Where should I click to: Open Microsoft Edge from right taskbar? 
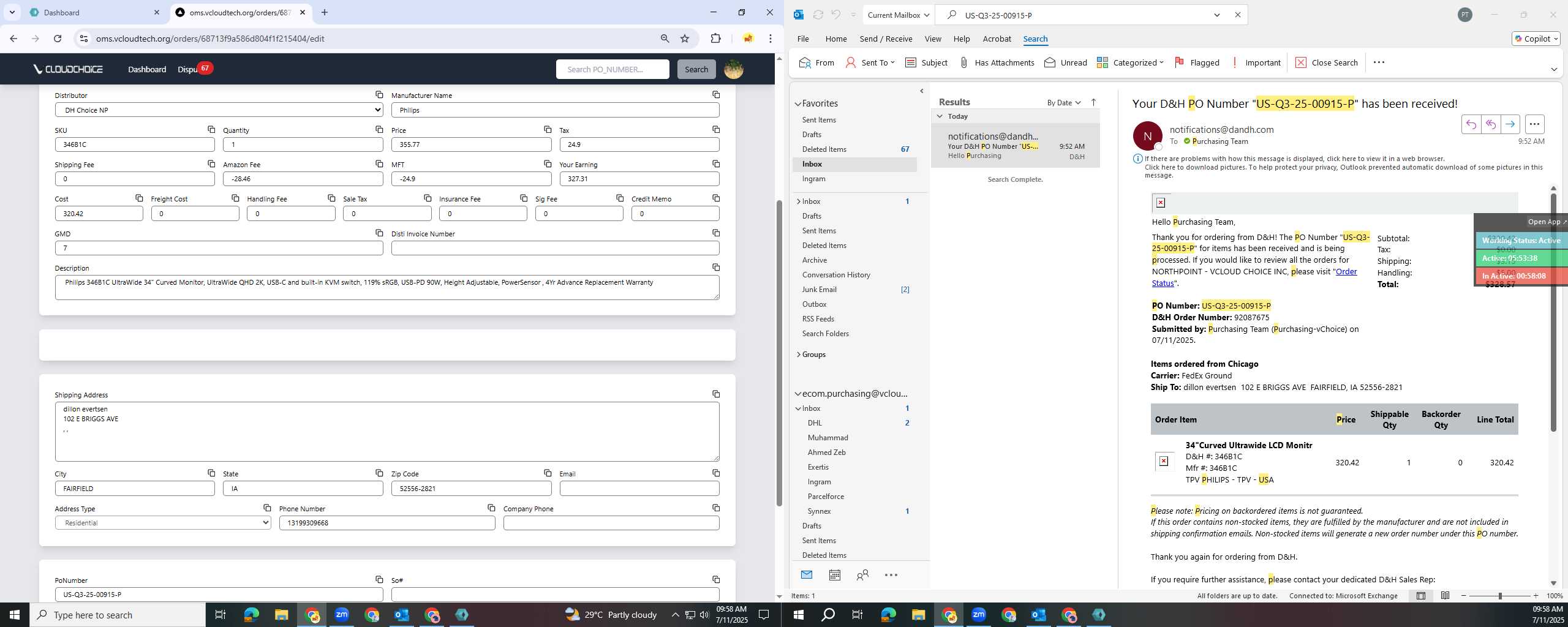pyautogui.click(x=888, y=615)
